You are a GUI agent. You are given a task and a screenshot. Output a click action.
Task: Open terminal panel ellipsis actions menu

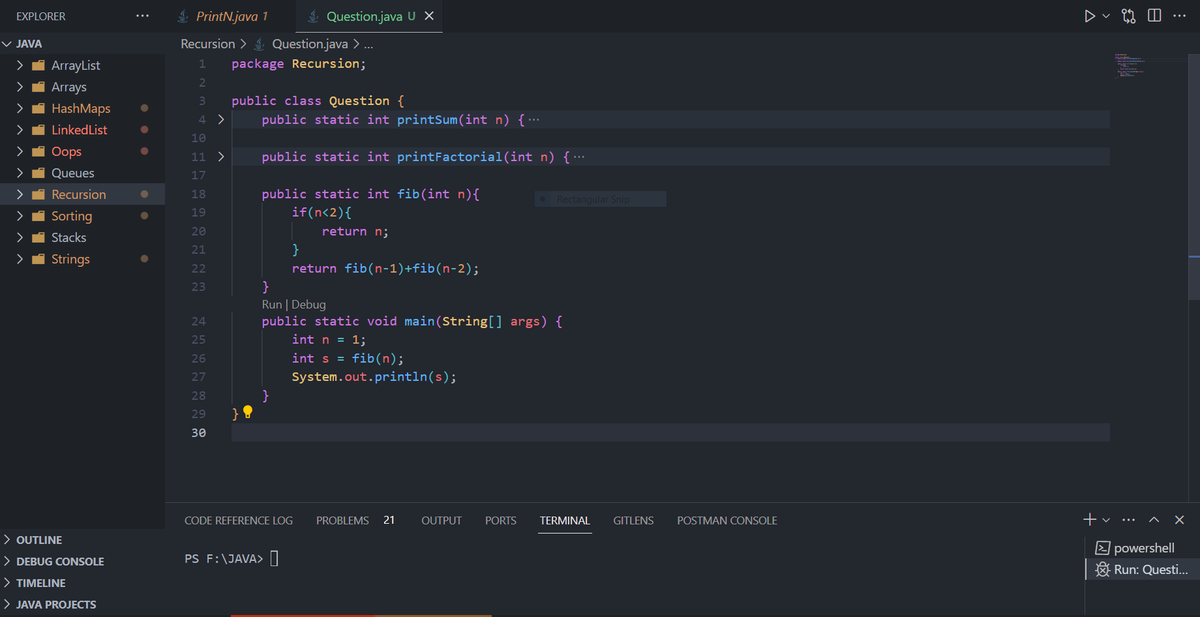1129,520
